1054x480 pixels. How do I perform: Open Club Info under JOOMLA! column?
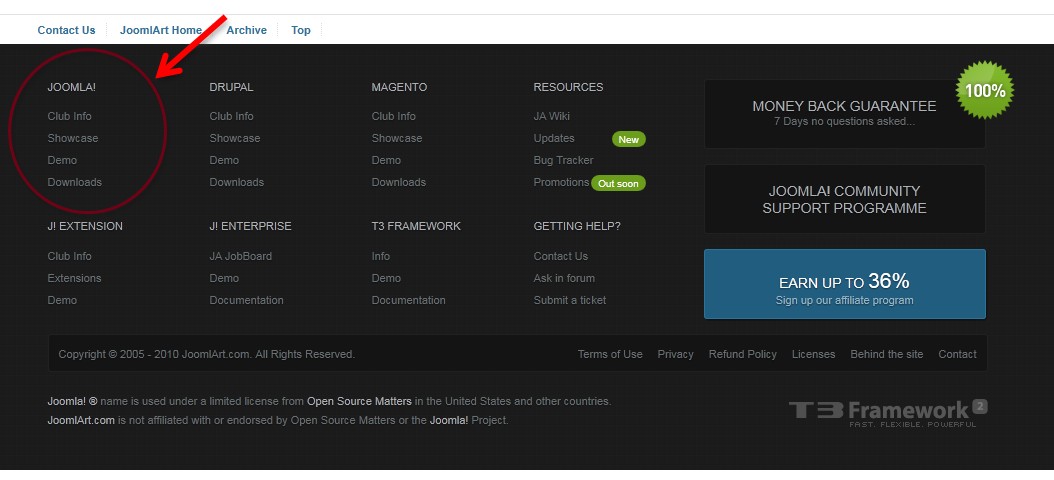69,116
